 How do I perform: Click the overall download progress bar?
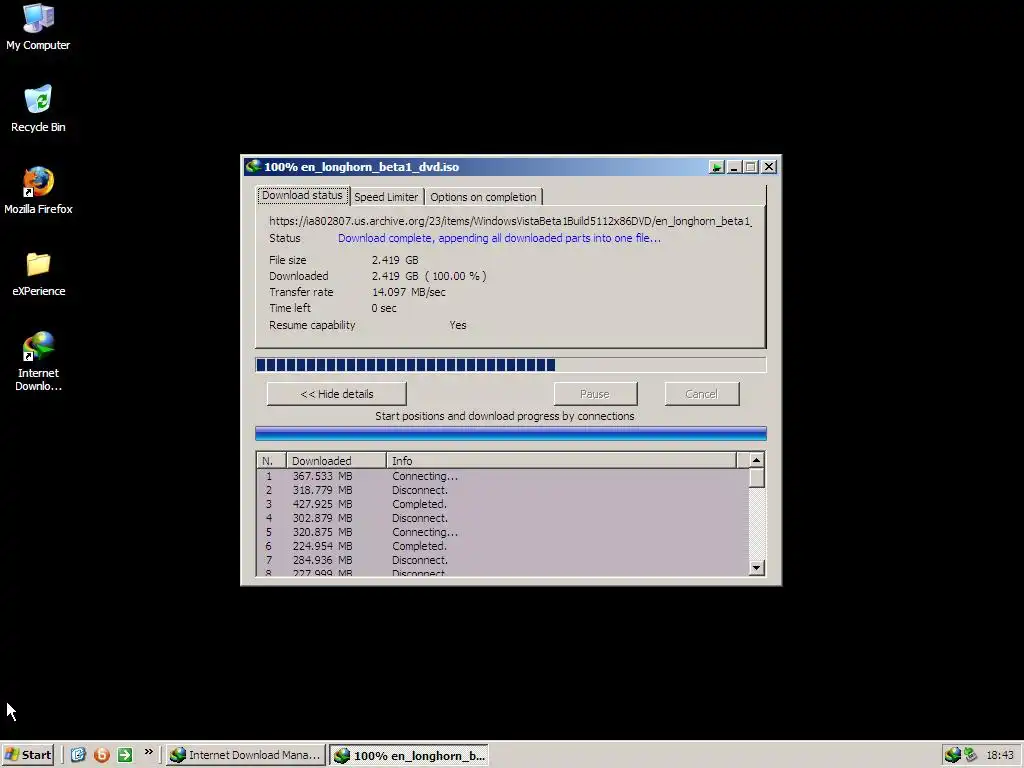click(511, 364)
